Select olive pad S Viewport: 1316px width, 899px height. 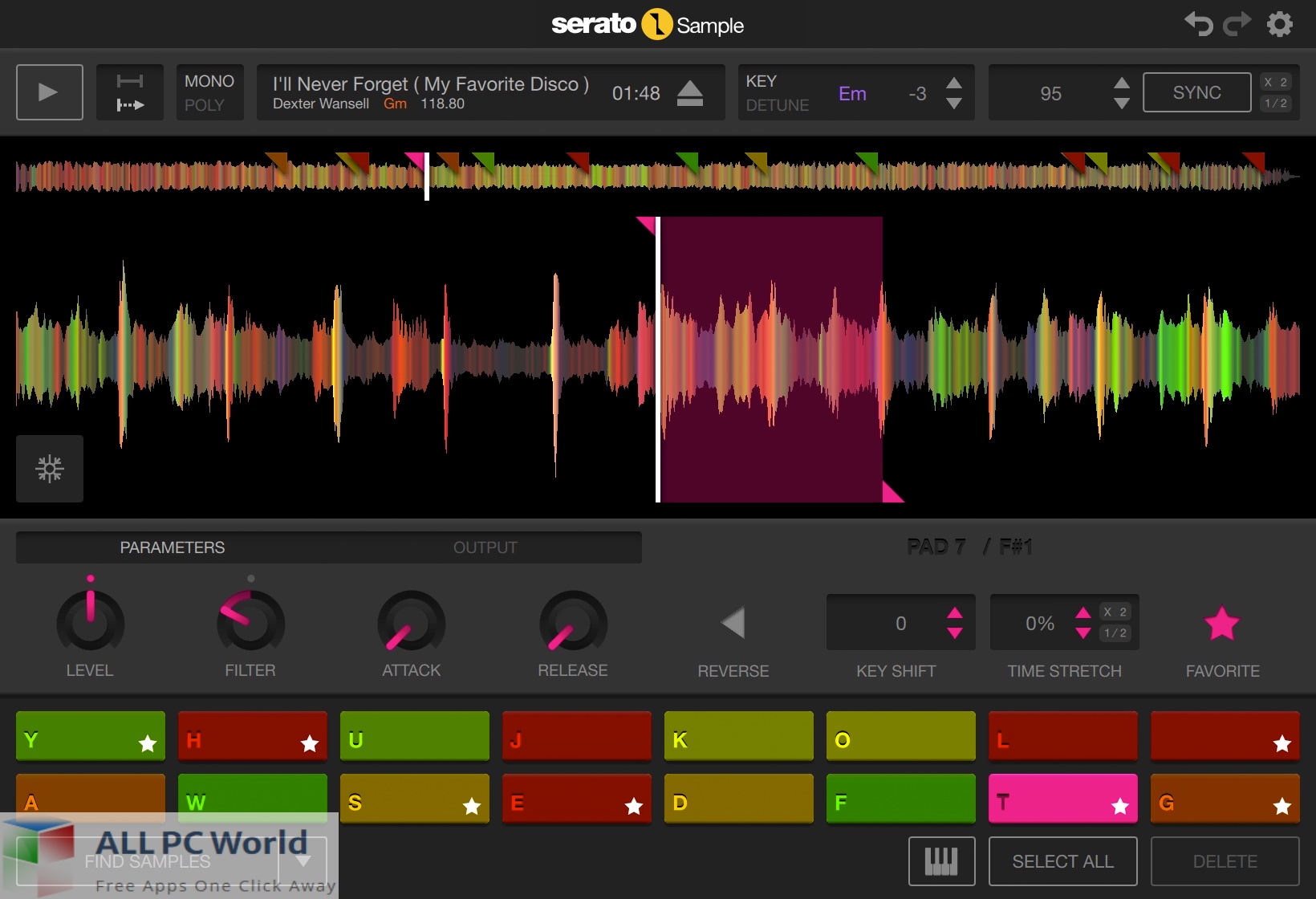[415, 799]
